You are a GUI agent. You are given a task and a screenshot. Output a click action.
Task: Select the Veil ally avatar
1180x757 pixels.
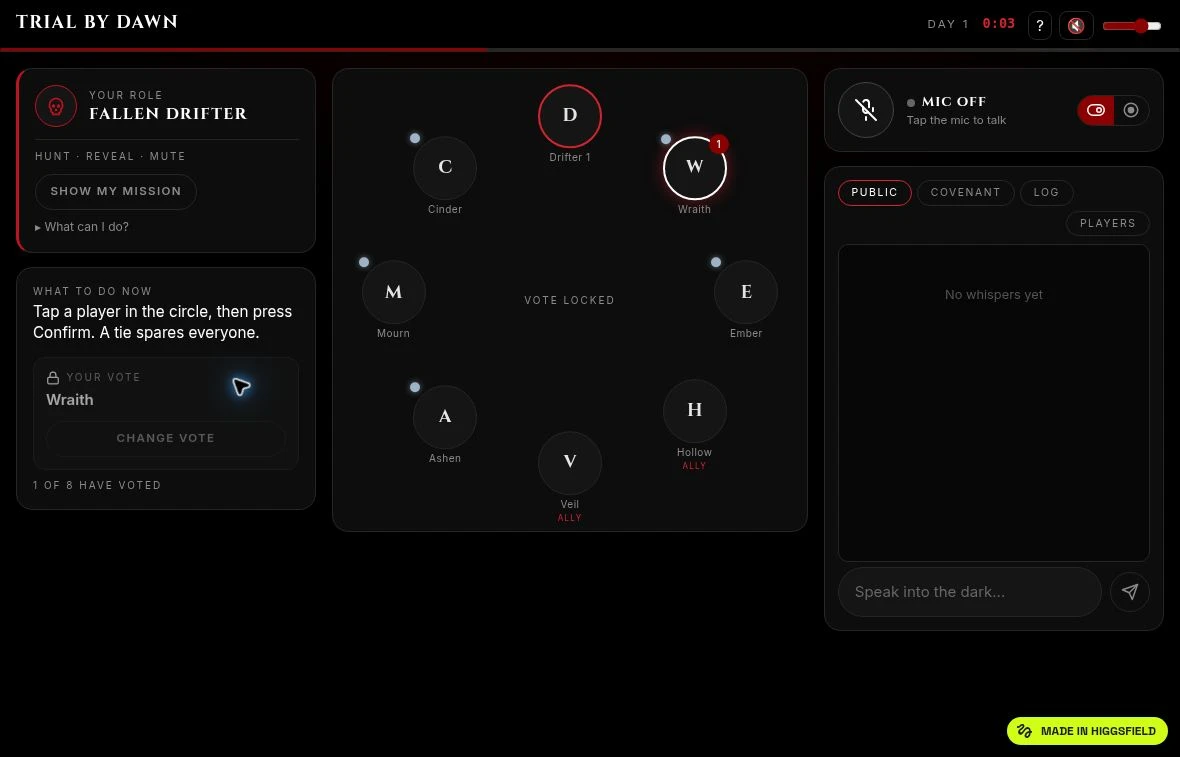[570, 463]
